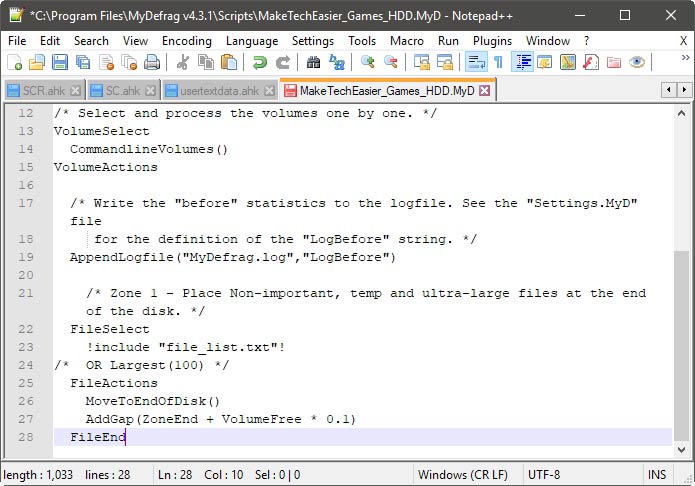Toggle the indent guide toolbar button
695x486 pixels.
(x=523, y=62)
